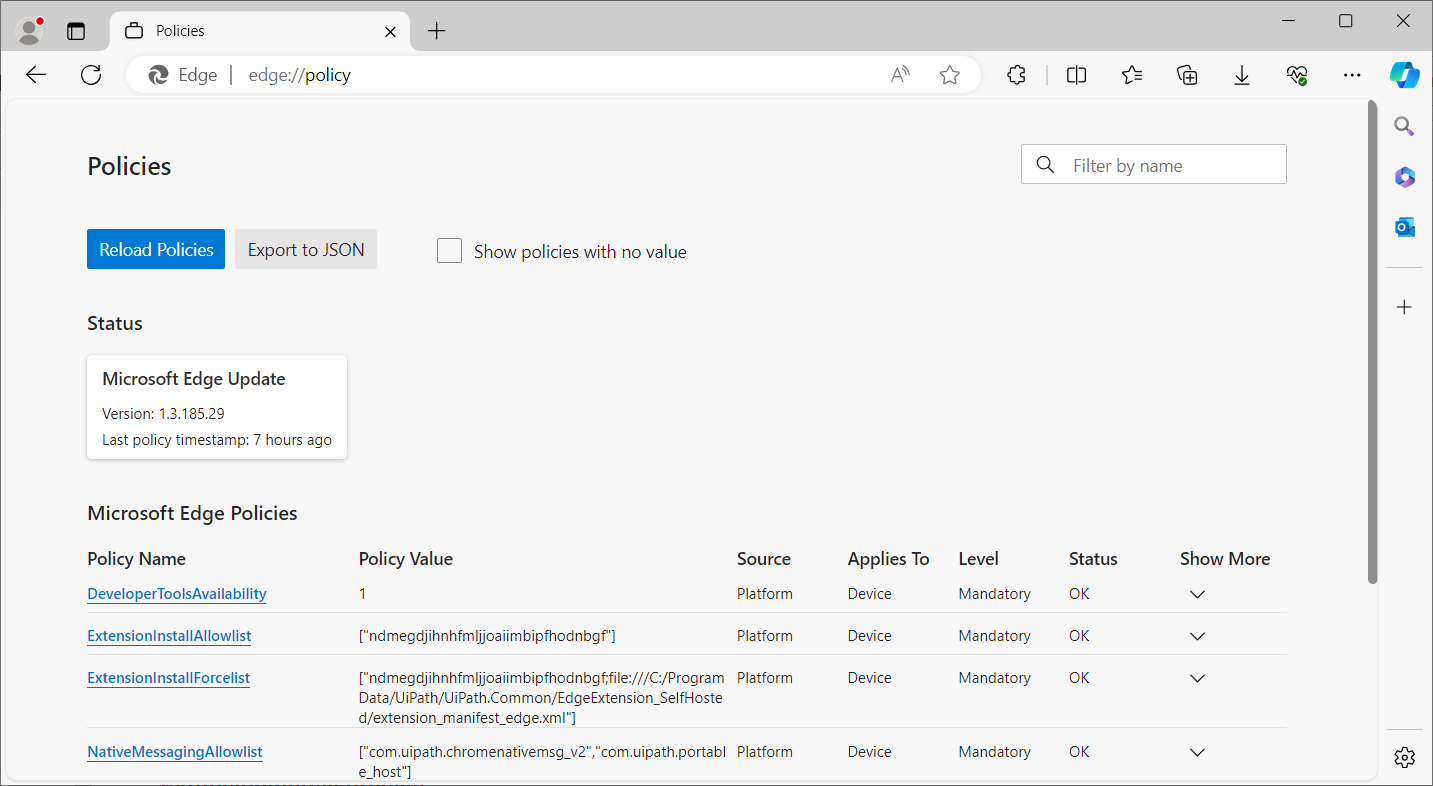This screenshot has width=1433, height=786.
Task: Expand ExtensionInstallAllowlist row details chevron
Action: (x=1197, y=636)
